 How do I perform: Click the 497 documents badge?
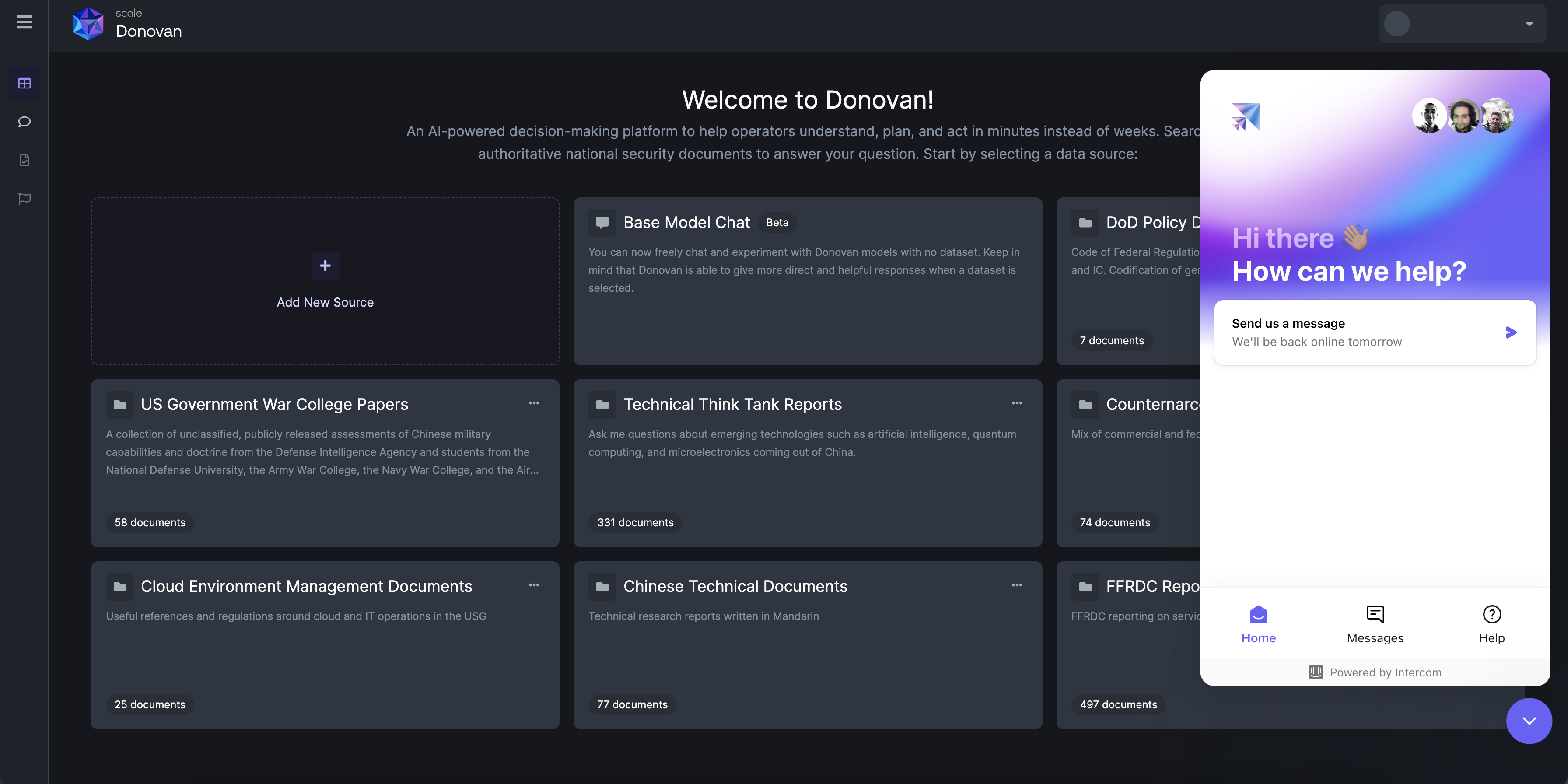[x=1118, y=705]
